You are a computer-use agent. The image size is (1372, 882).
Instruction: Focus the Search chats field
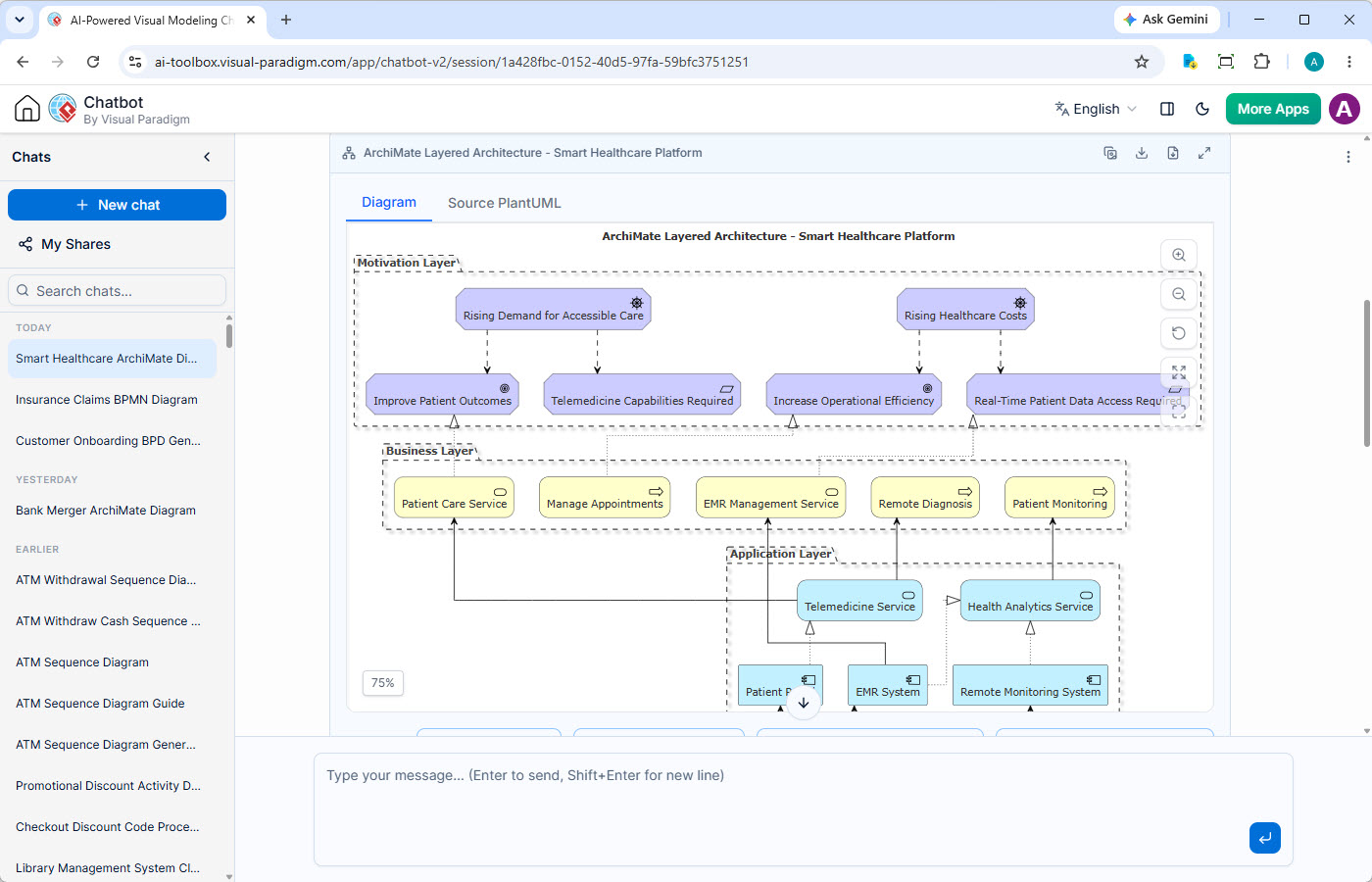pyautogui.click(x=117, y=291)
